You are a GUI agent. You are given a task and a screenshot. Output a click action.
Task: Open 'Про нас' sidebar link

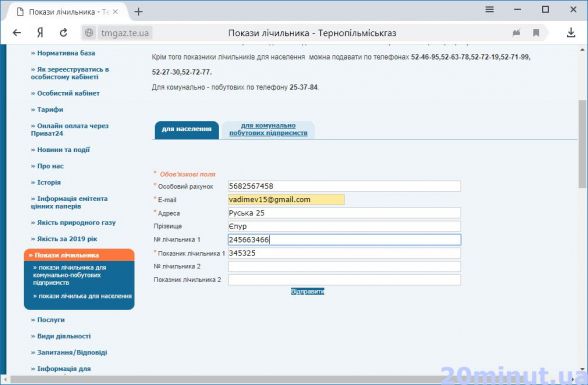click(47, 166)
